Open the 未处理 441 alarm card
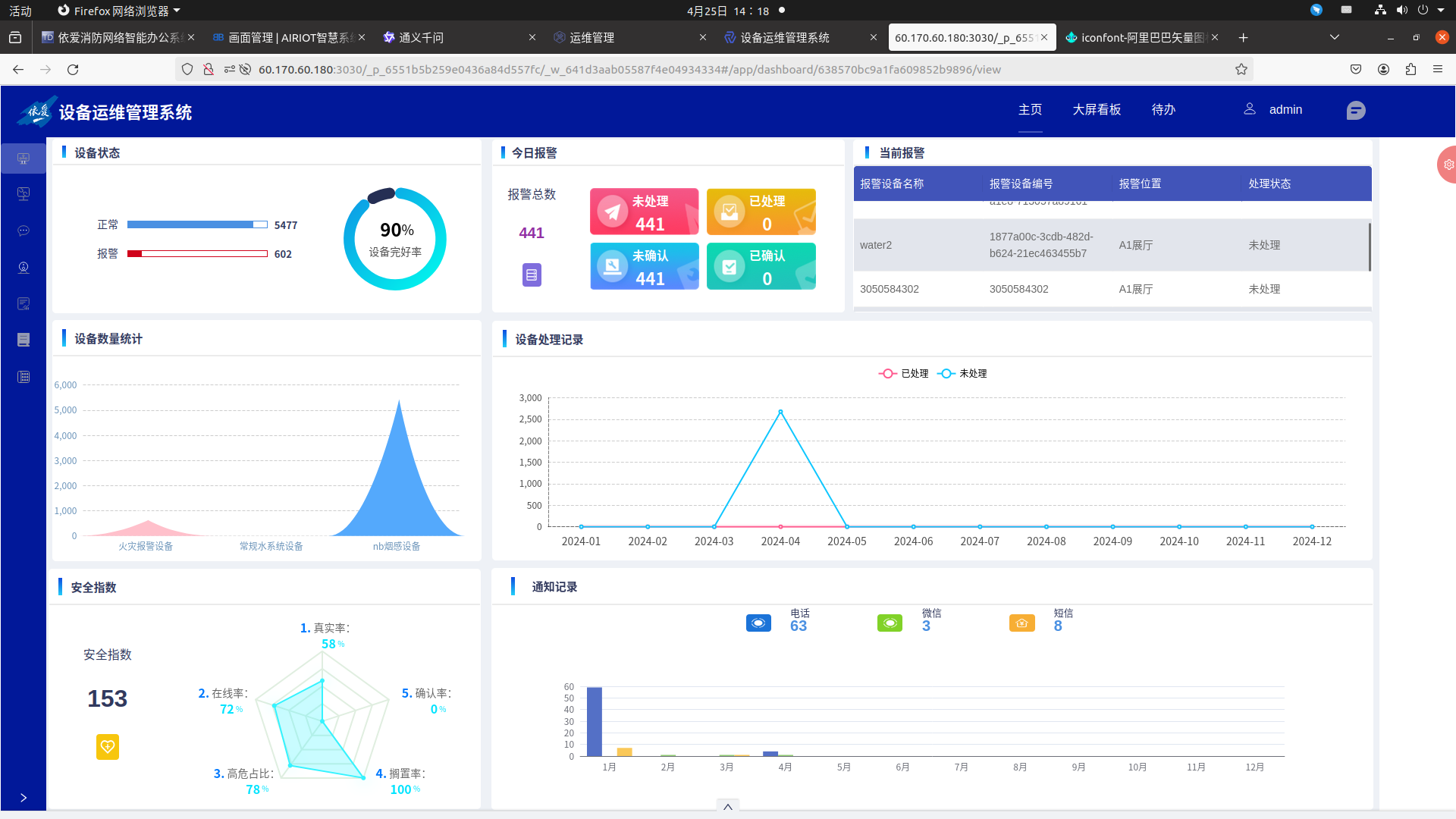Screen dimensions: 1456x819 (x=645, y=212)
